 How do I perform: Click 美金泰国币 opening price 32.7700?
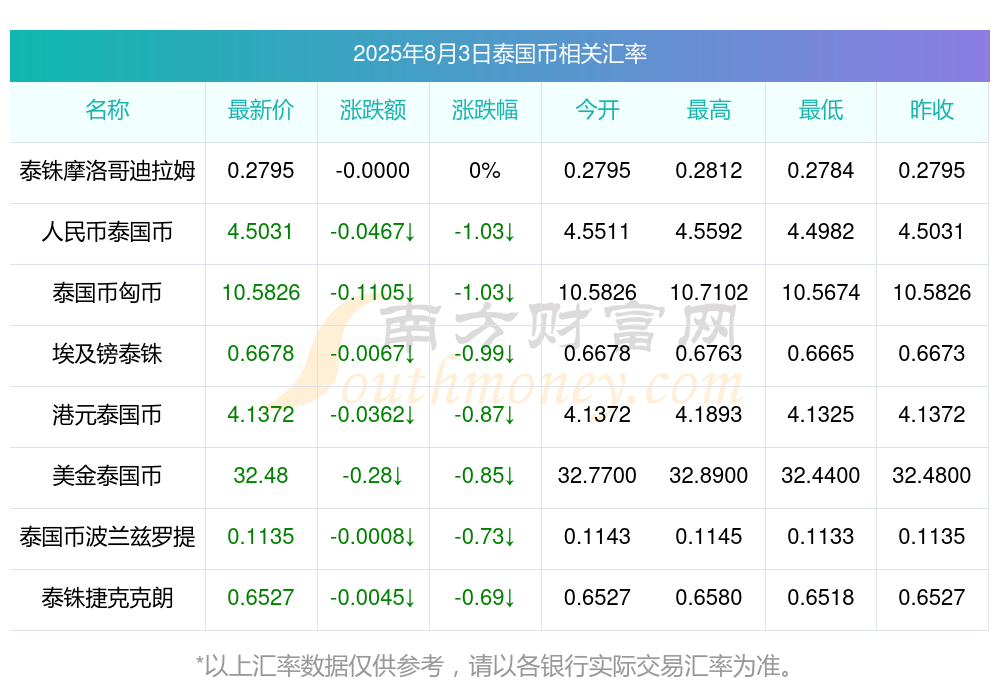[597, 476]
